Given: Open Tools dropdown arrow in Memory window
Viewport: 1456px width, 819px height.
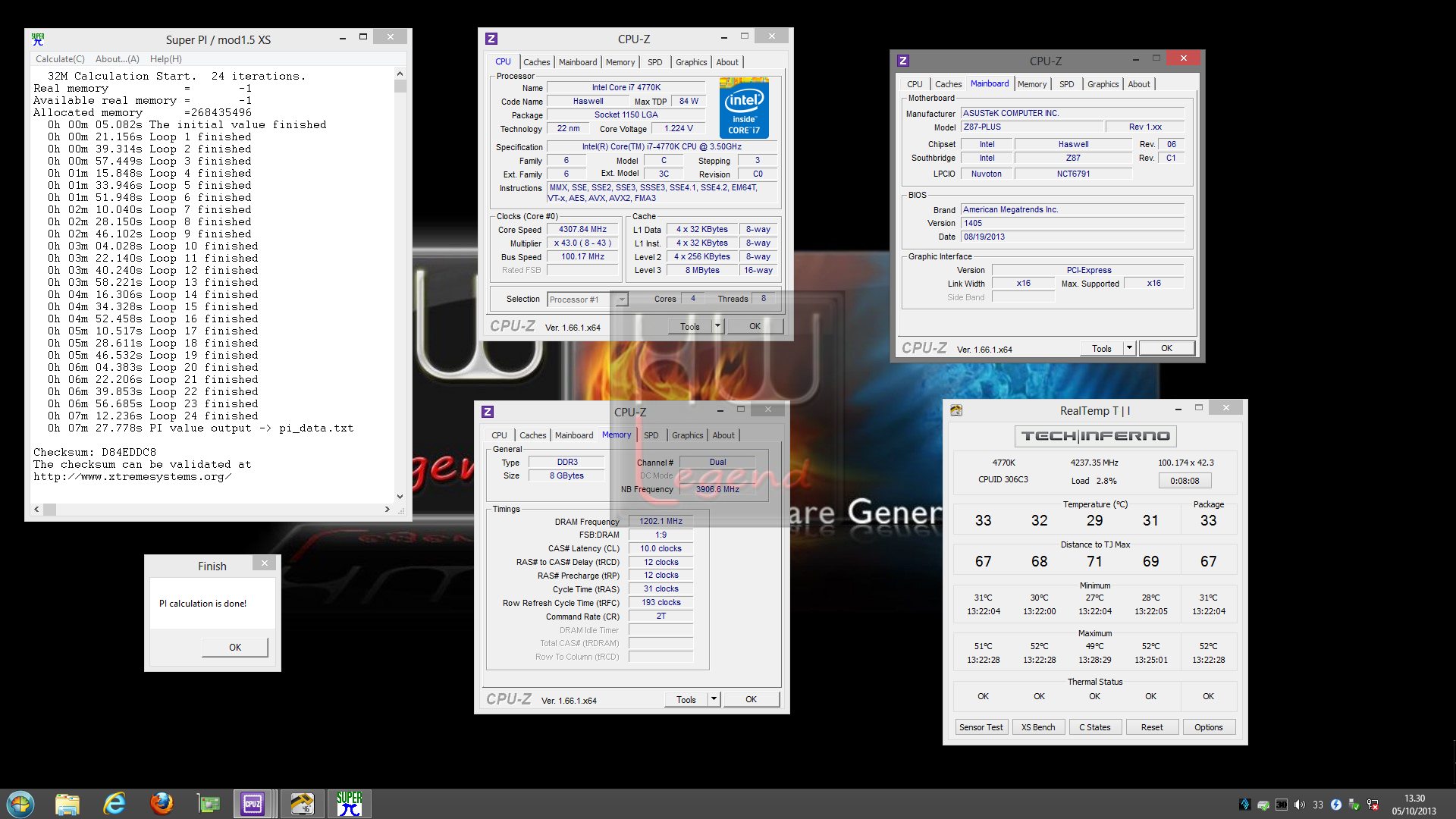Looking at the screenshot, I should (714, 699).
